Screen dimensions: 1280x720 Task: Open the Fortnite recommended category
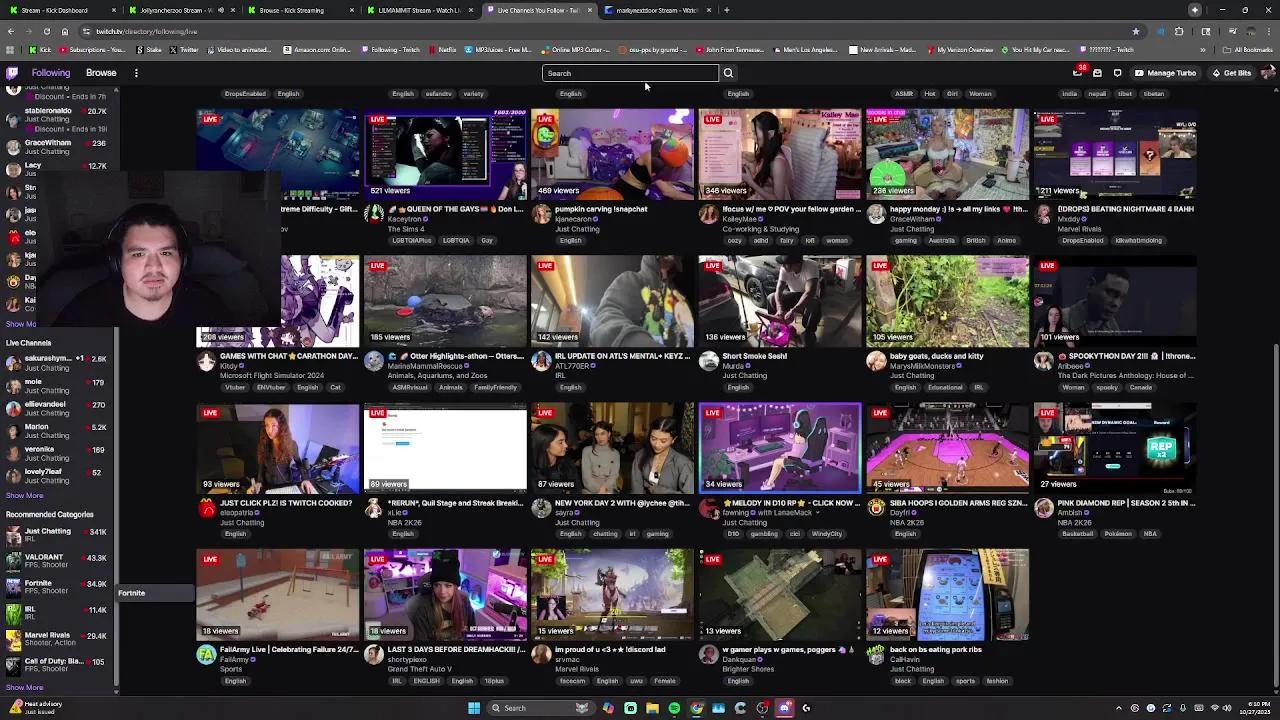[58, 588]
